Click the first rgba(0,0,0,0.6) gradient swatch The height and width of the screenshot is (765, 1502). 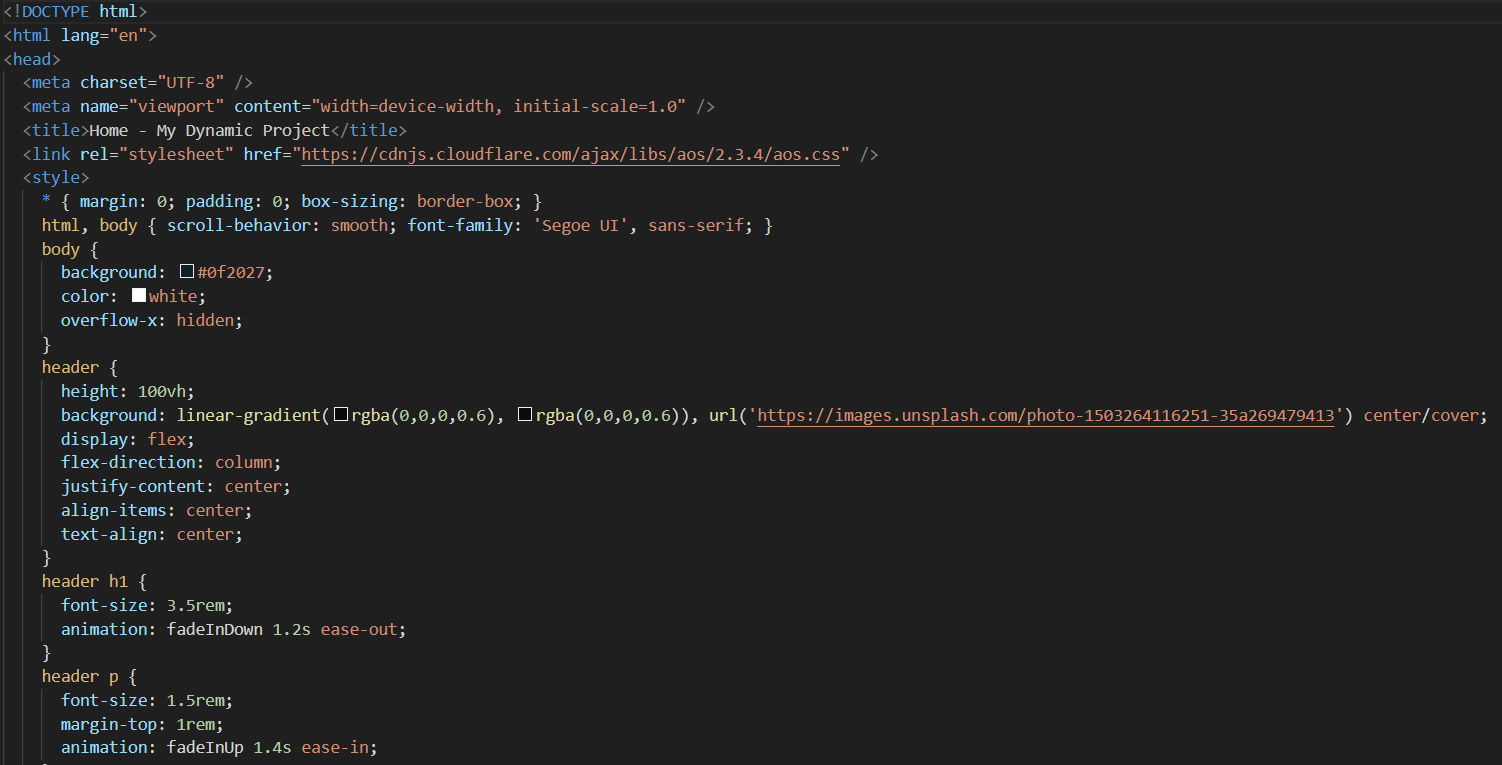pyautogui.click(x=341, y=415)
